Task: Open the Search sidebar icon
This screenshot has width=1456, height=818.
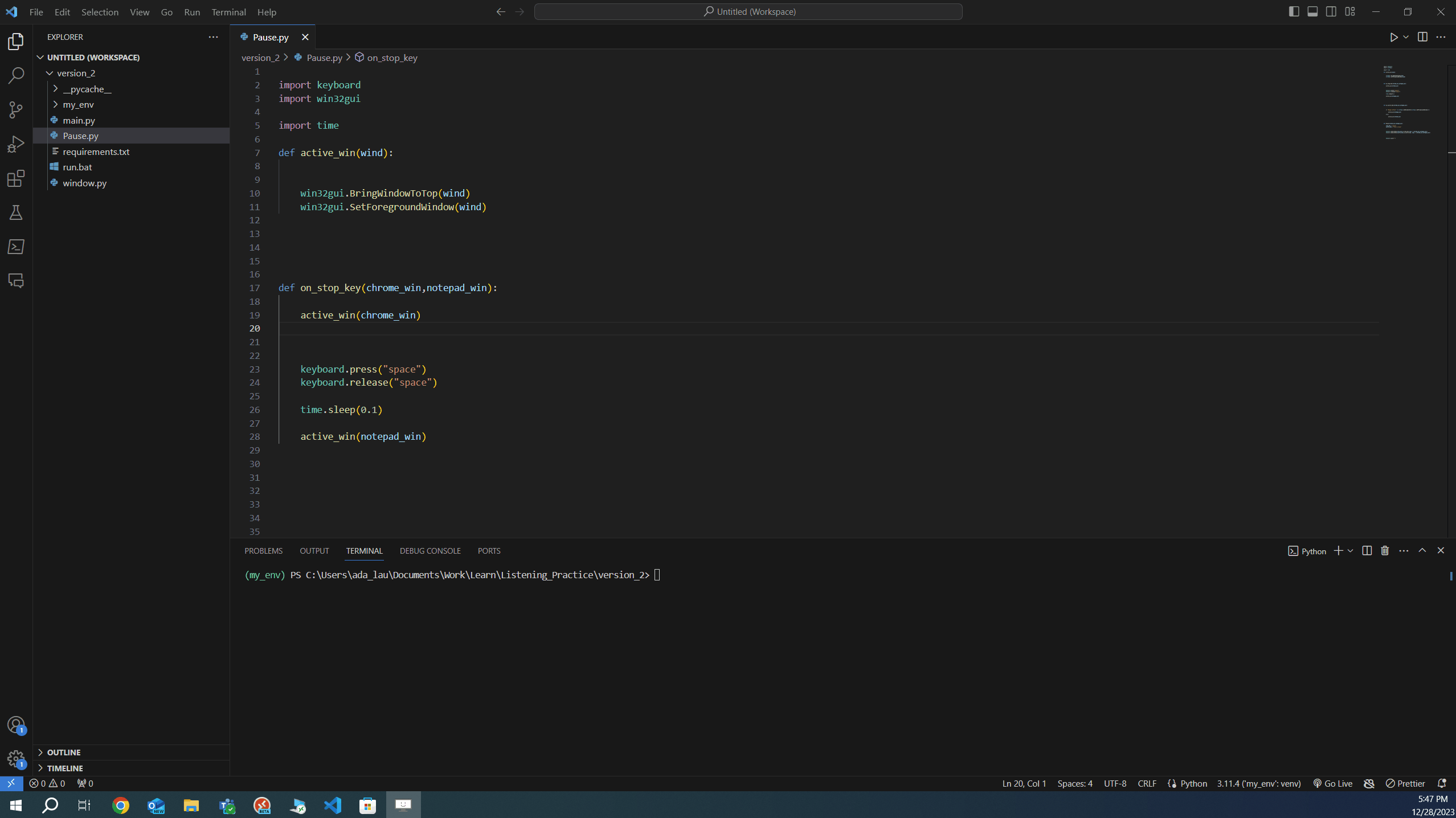Action: click(15, 75)
